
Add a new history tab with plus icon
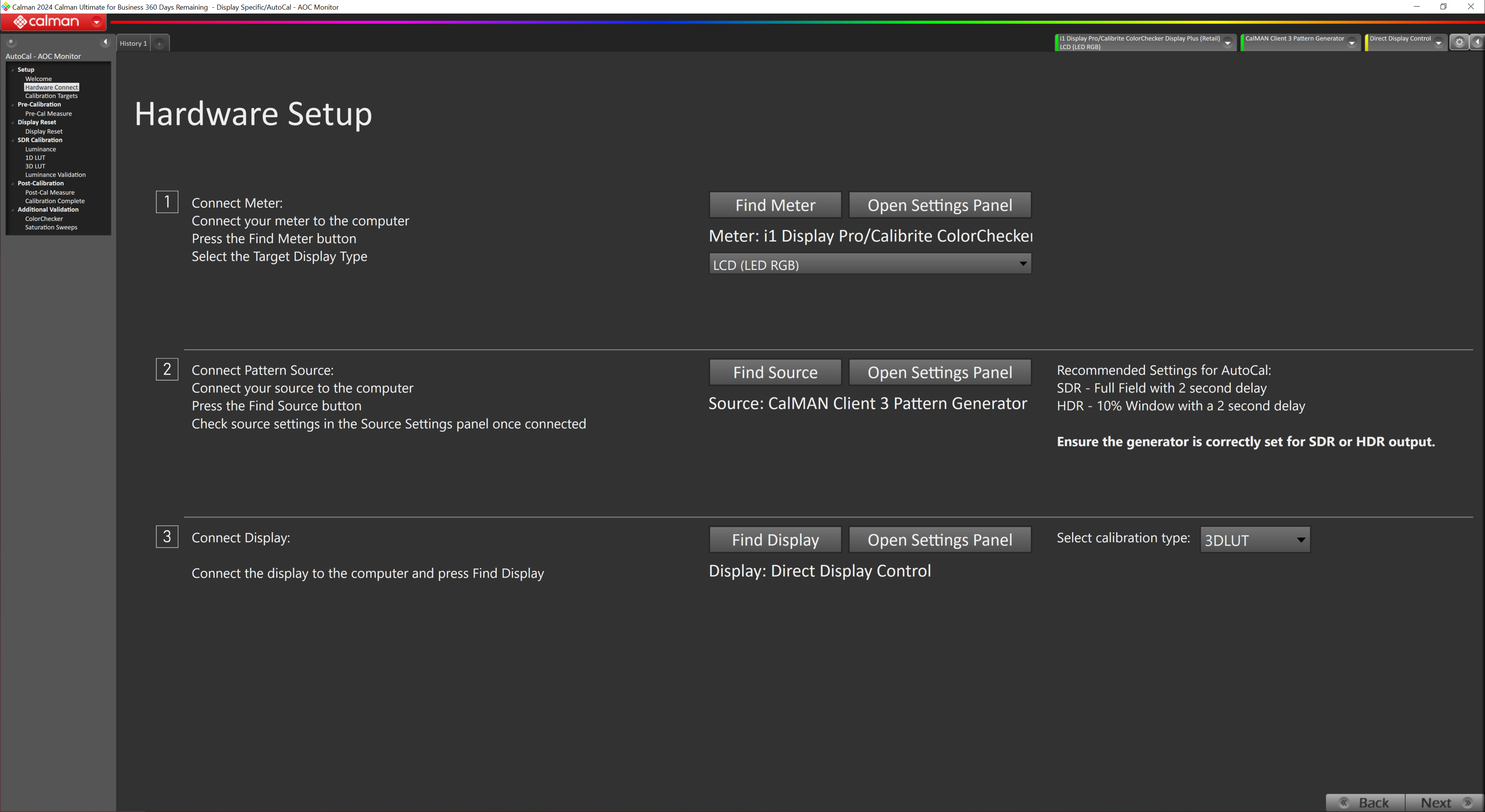(160, 44)
